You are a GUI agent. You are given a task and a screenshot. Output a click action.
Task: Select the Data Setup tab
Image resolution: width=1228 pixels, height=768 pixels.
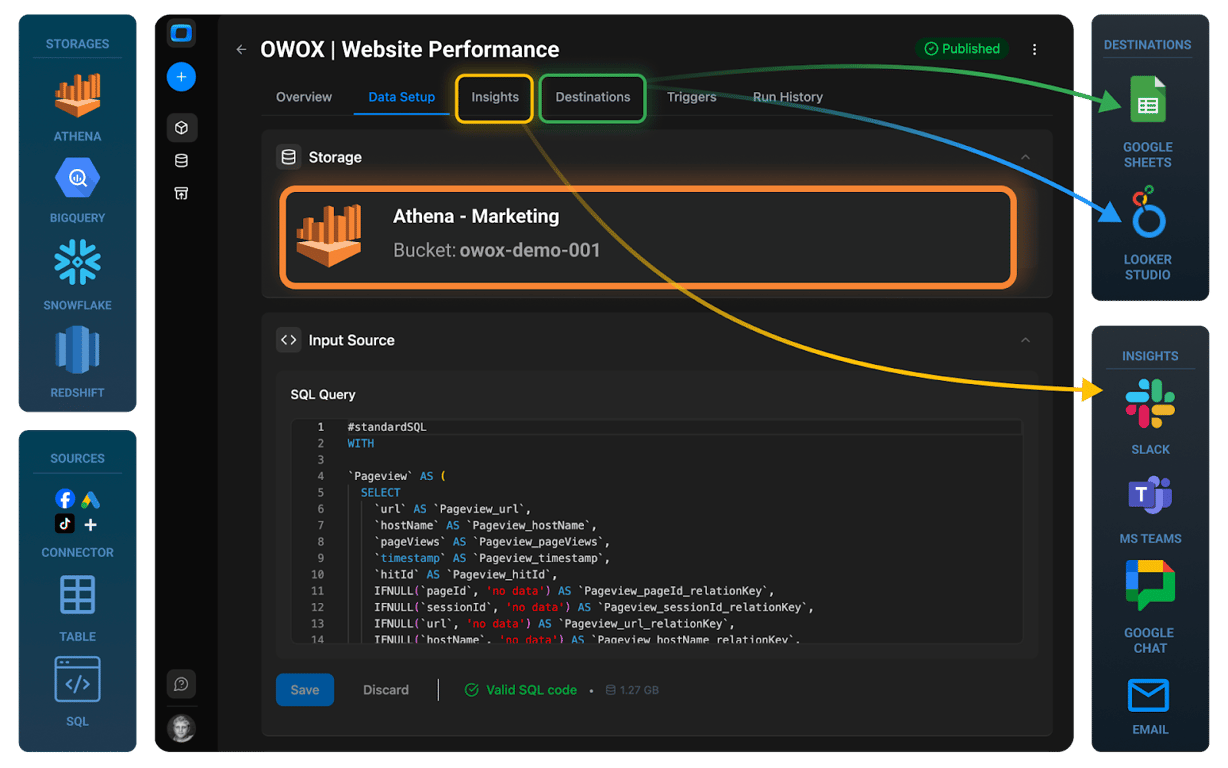[x=402, y=97]
